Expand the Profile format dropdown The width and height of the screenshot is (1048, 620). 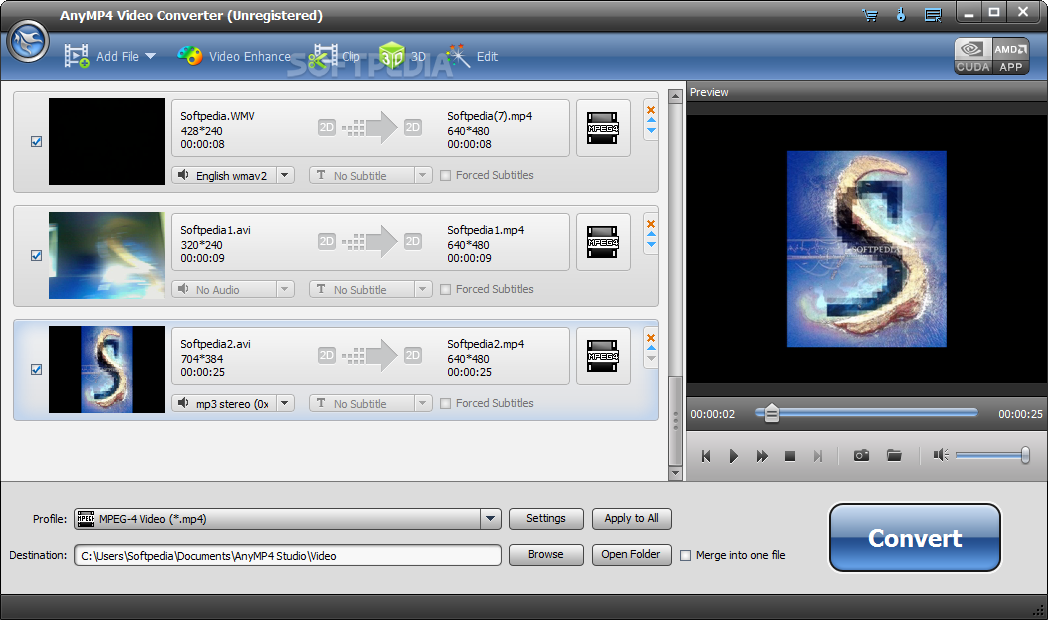[x=491, y=518]
